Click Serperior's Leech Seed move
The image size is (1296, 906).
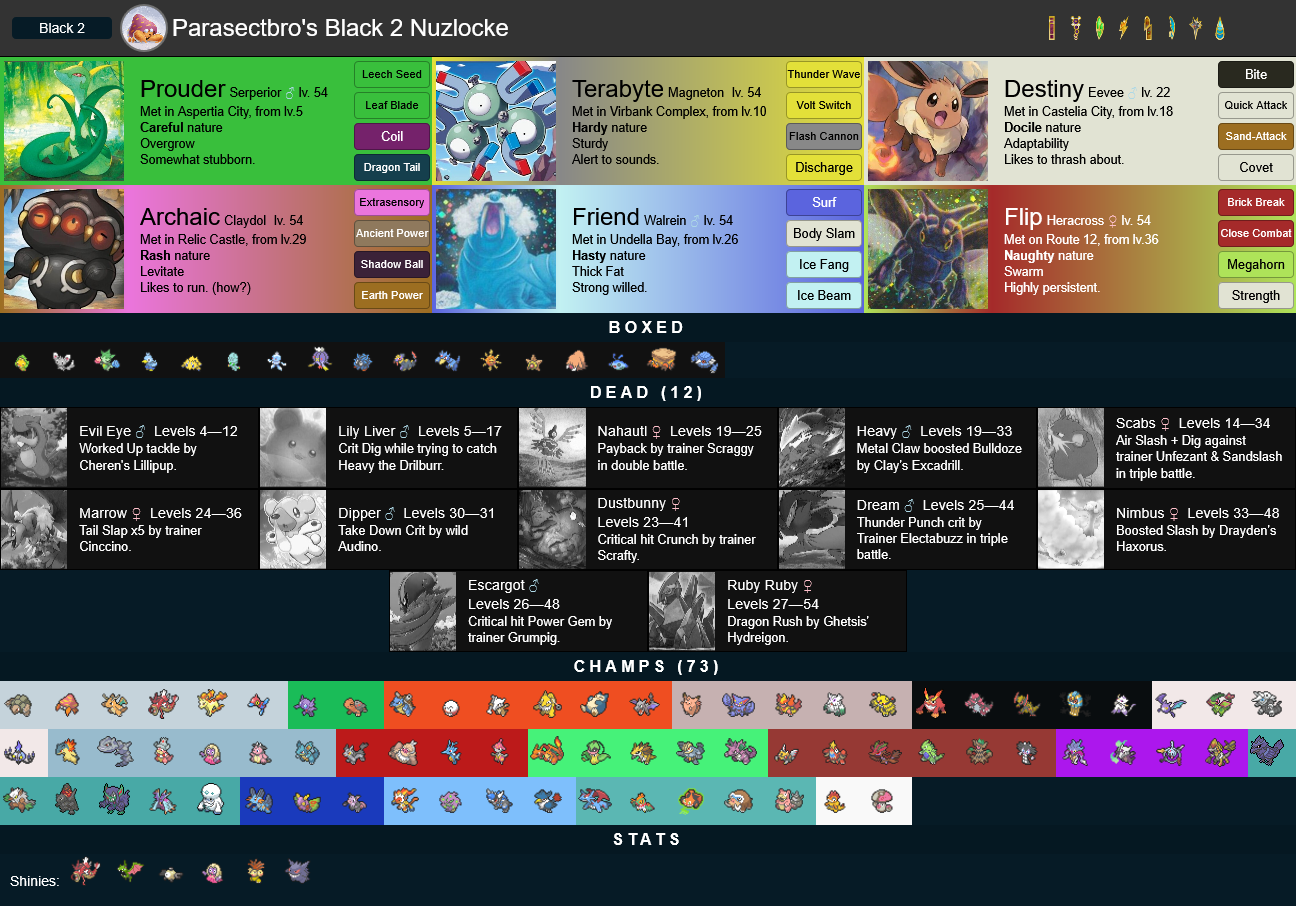pyautogui.click(x=392, y=74)
